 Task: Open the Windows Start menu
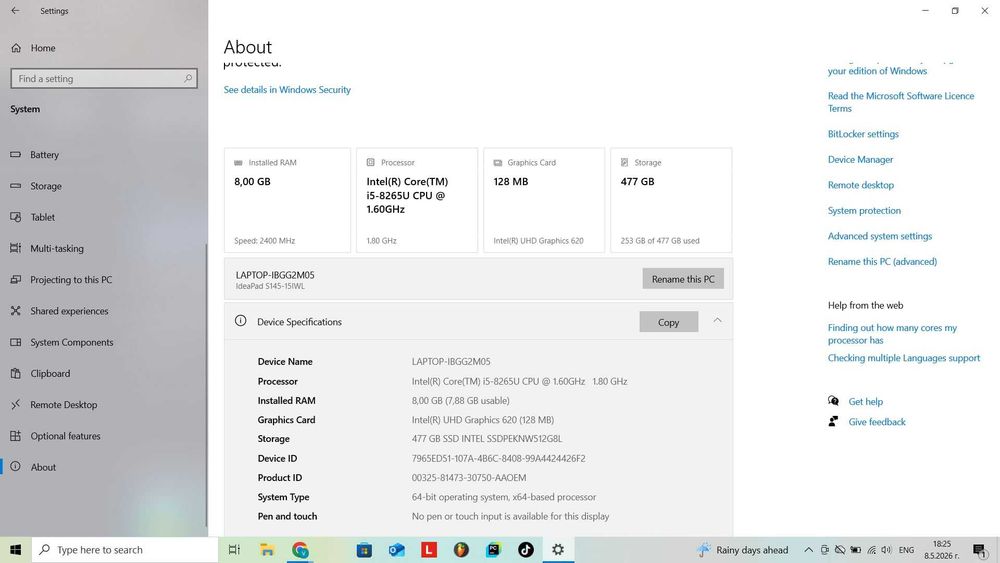[15, 550]
